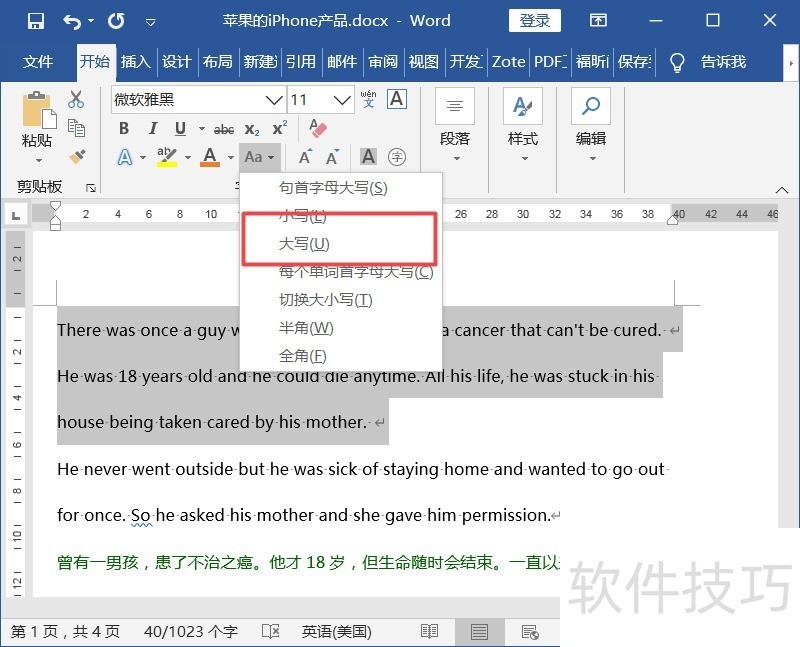Open font color dropdown arrow

[231, 157]
